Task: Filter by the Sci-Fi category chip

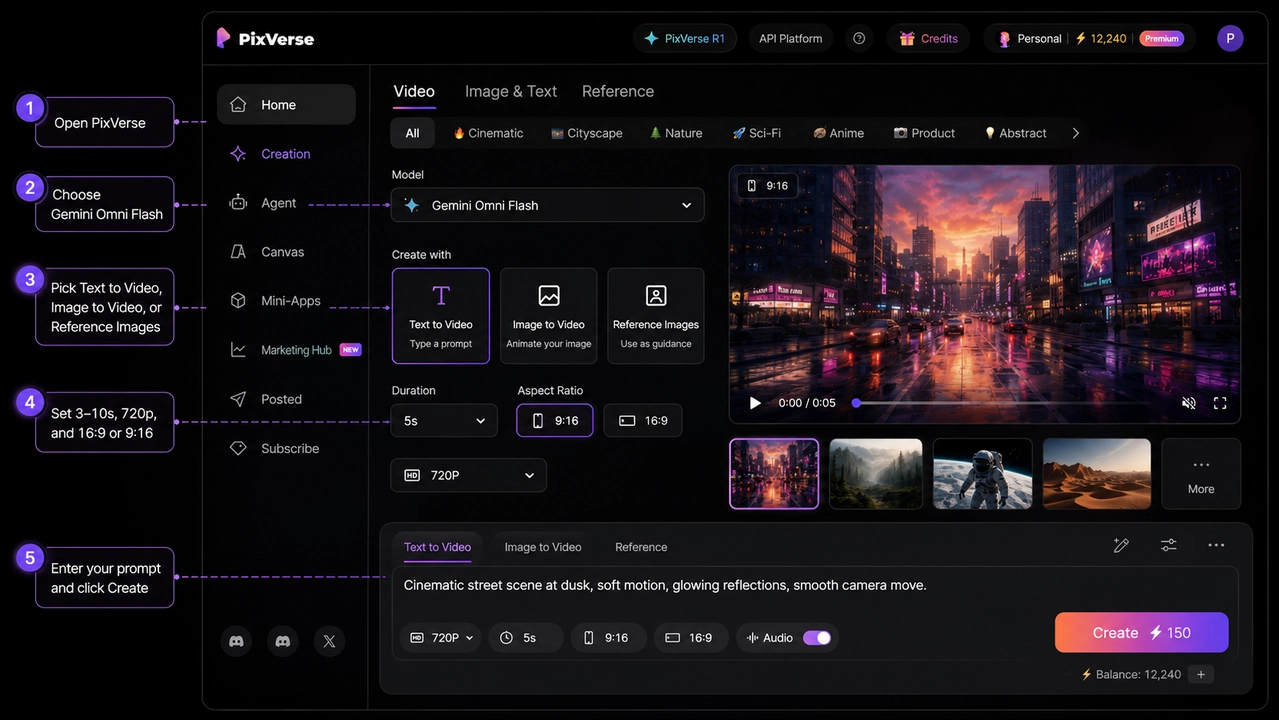Action: click(757, 133)
